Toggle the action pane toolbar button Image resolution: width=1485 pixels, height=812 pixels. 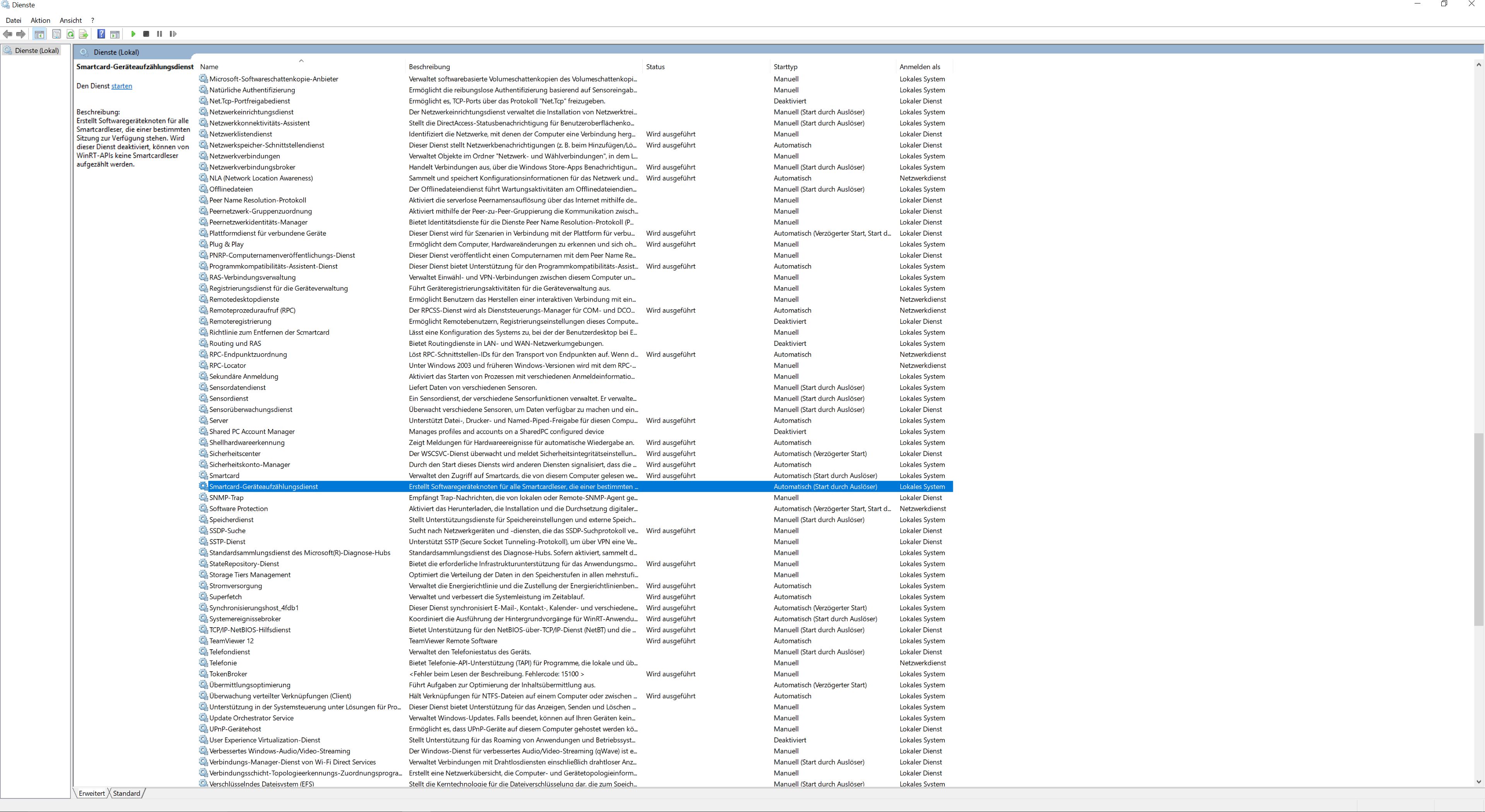[115, 34]
